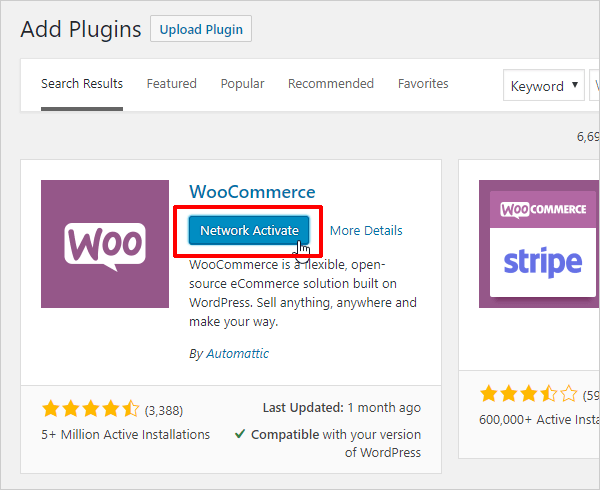
Task: Open the WooCommerce plugin title link
Action: coord(252,191)
